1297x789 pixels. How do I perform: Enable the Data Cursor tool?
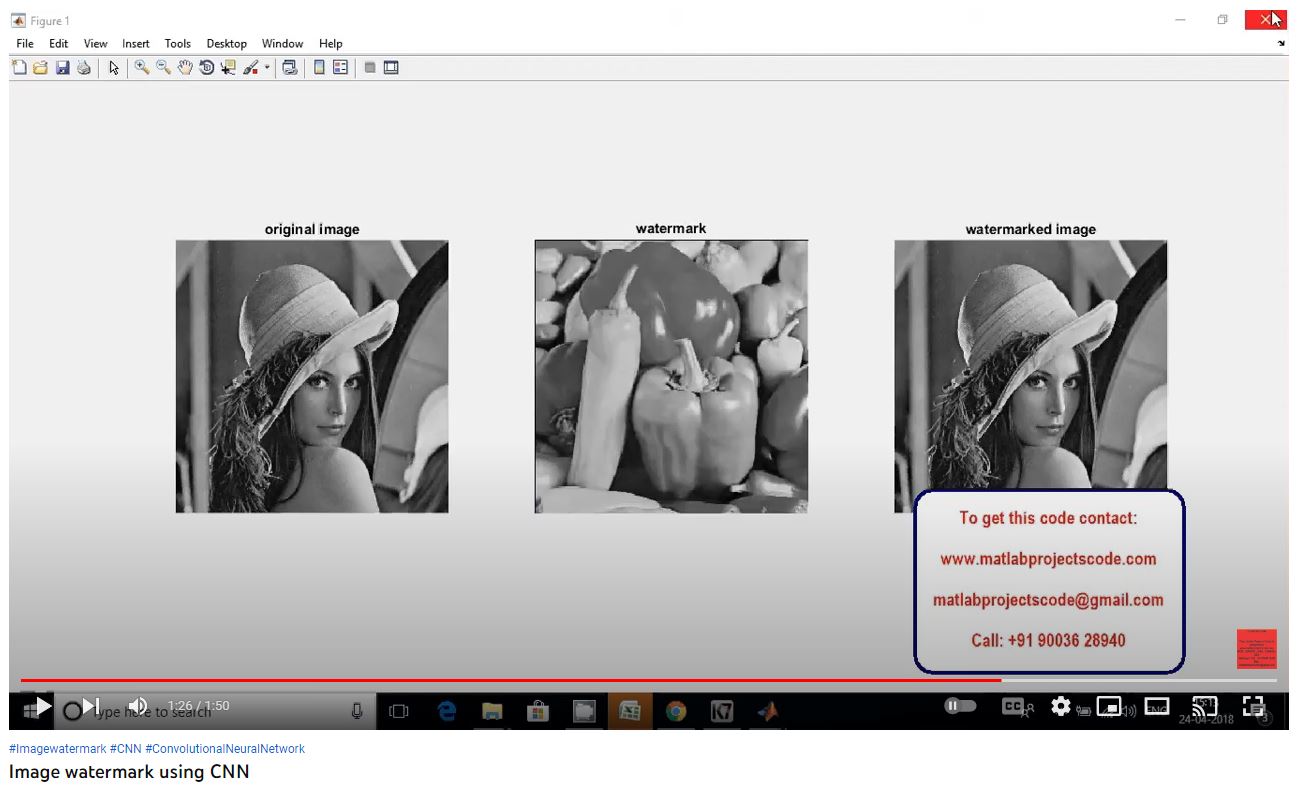point(228,68)
